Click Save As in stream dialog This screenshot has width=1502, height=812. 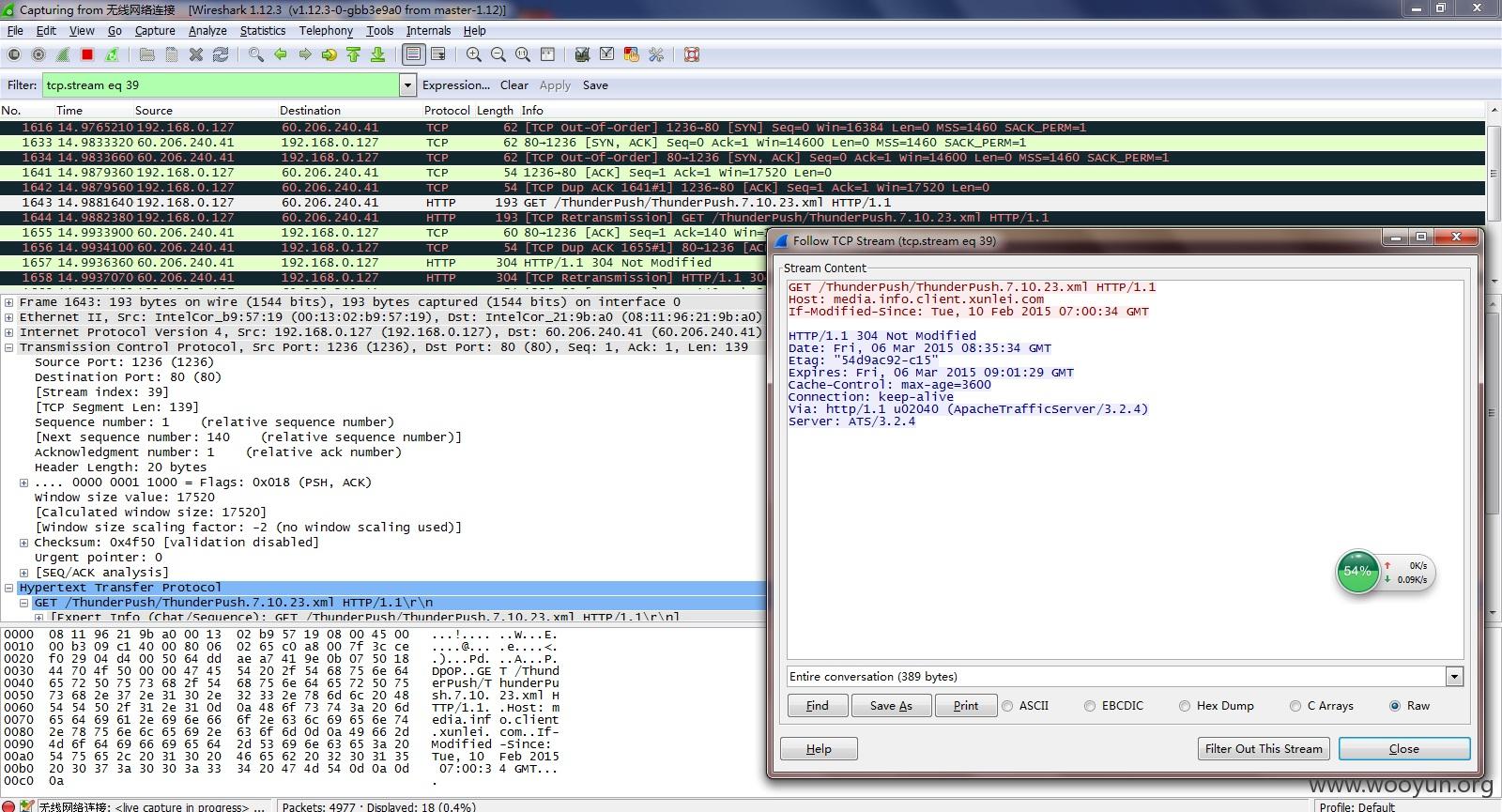pos(891,706)
